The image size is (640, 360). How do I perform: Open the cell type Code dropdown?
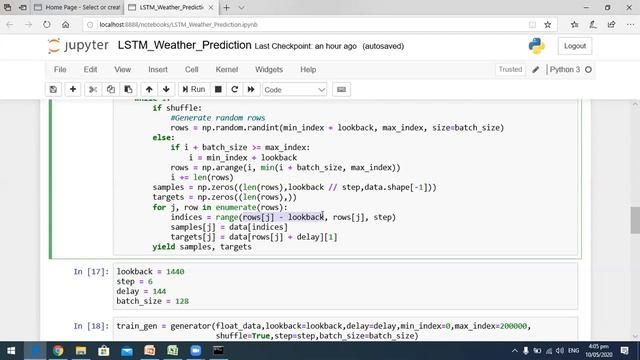[294, 90]
